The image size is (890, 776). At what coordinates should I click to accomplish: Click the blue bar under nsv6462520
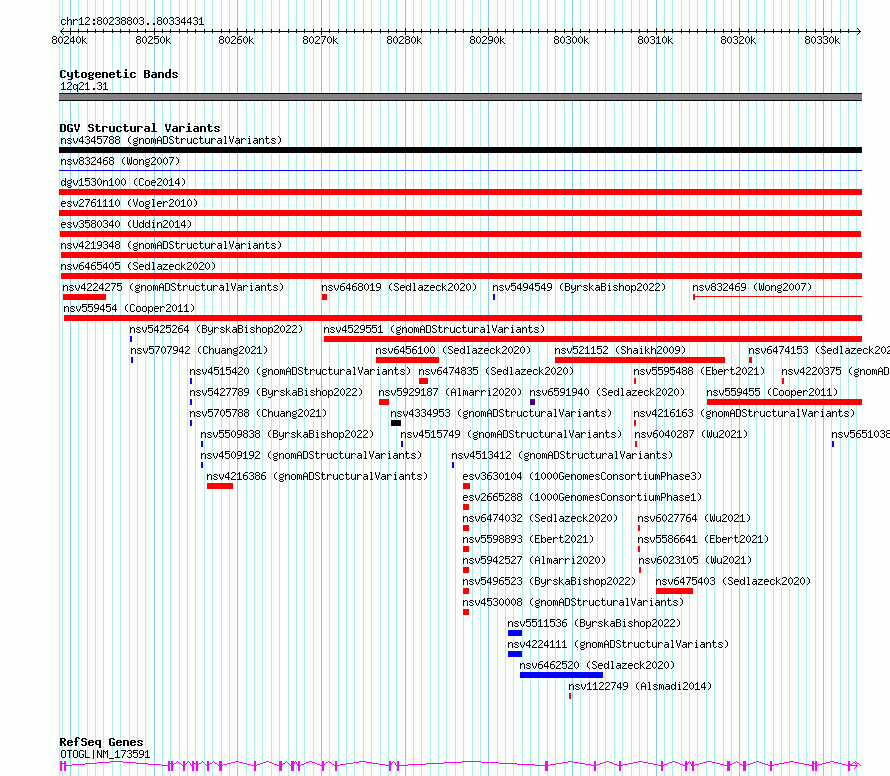(561, 675)
